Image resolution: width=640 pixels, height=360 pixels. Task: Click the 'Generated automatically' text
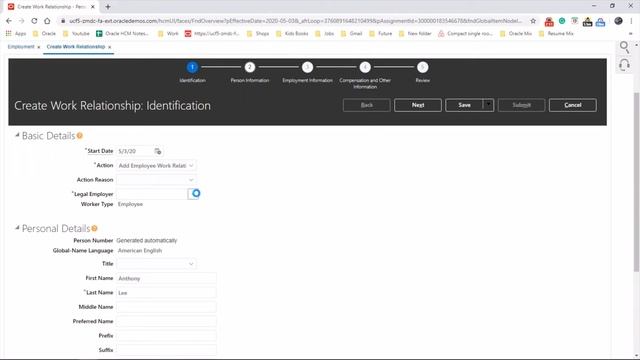point(147,240)
